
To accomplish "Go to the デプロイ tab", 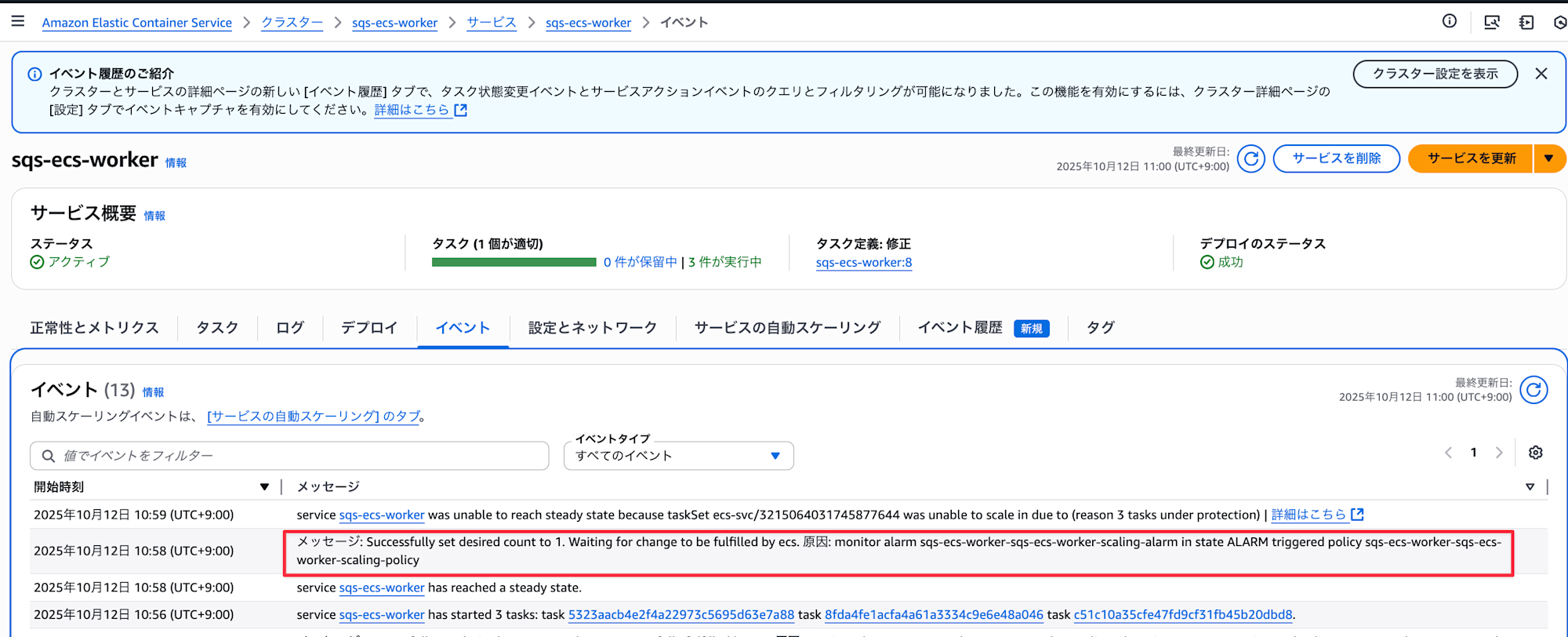I will click(369, 328).
